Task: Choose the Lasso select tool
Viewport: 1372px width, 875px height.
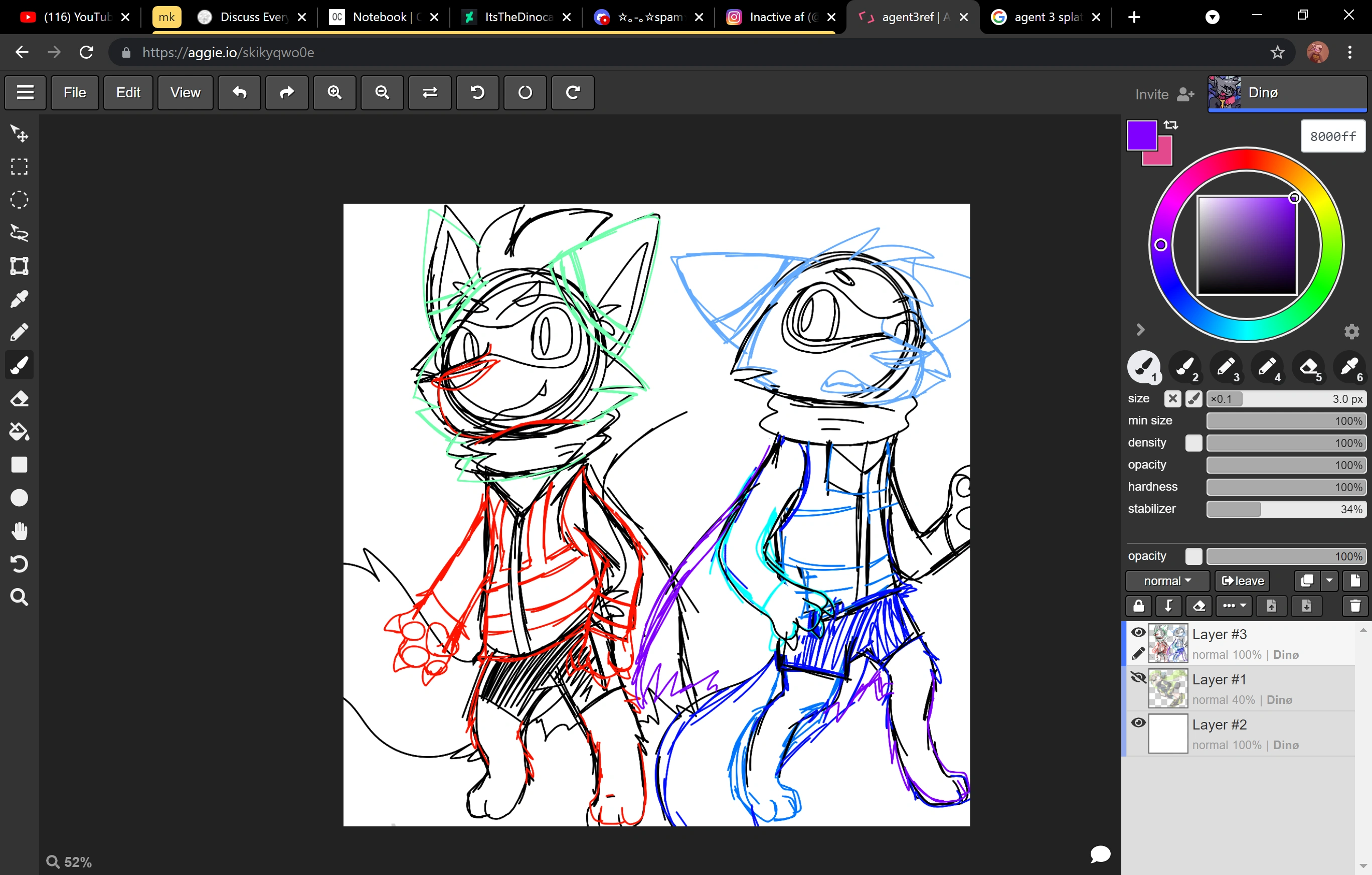Action: click(x=20, y=233)
